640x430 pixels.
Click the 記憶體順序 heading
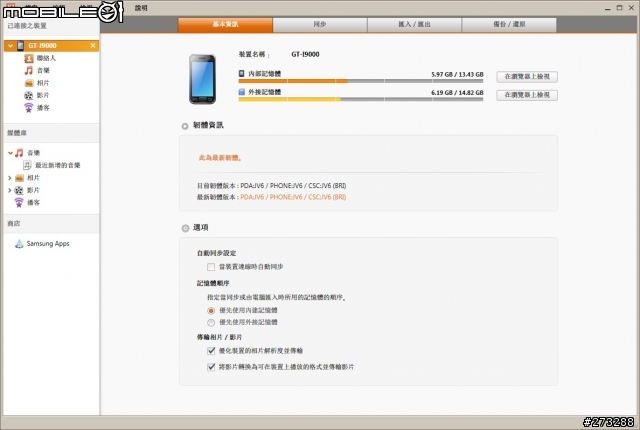(x=213, y=283)
